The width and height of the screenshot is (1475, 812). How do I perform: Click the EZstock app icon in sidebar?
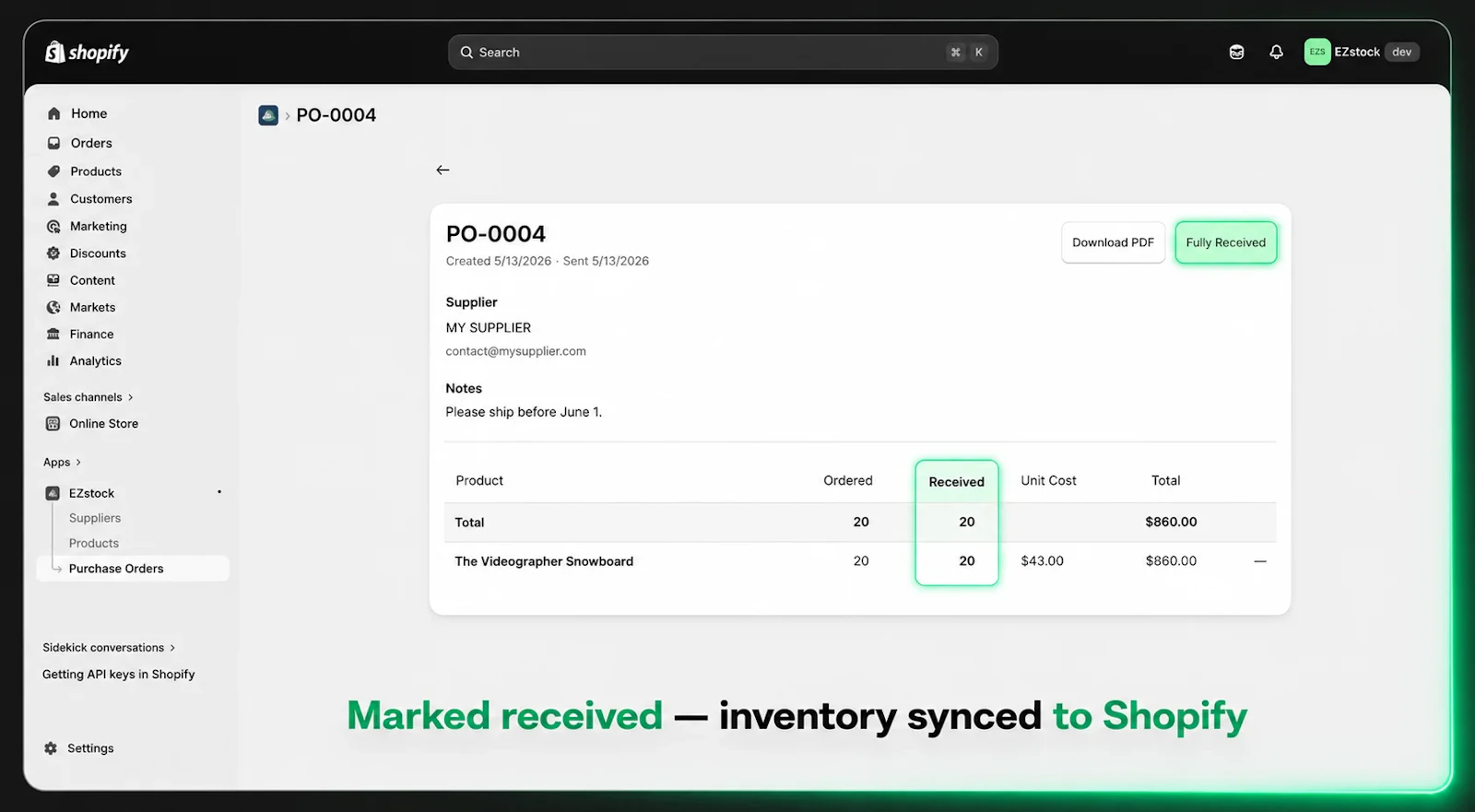[53, 493]
